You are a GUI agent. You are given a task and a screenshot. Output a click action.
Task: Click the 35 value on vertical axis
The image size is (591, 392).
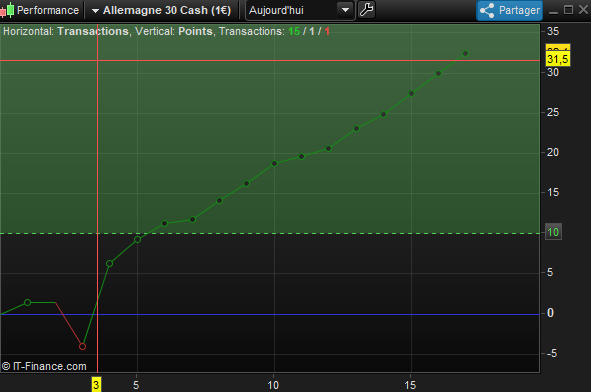(x=553, y=31)
